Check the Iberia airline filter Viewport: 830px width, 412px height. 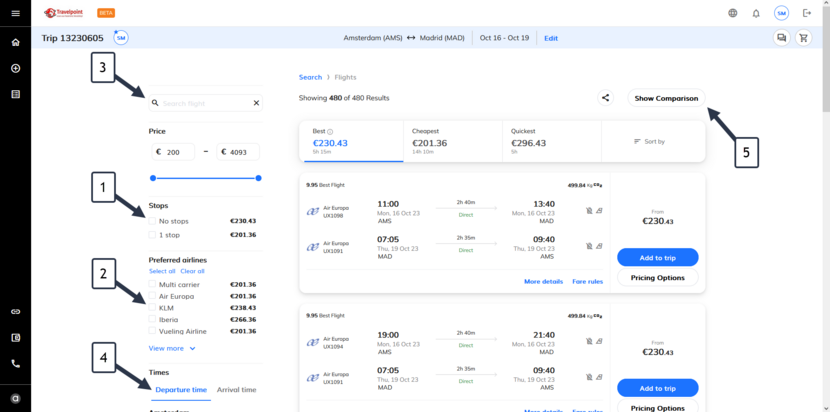coord(152,319)
